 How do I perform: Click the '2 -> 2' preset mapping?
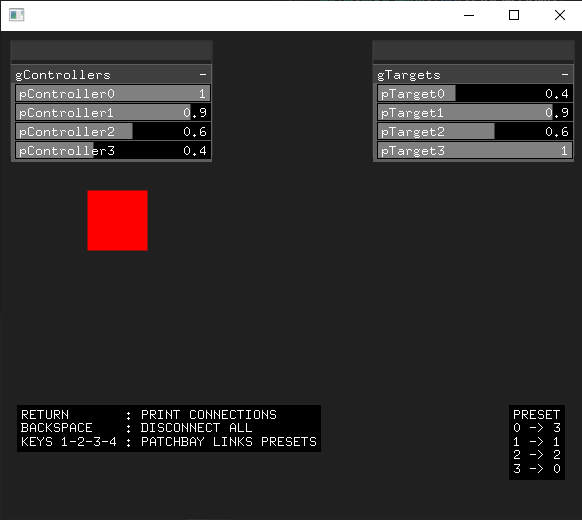[x=536, y=455]
